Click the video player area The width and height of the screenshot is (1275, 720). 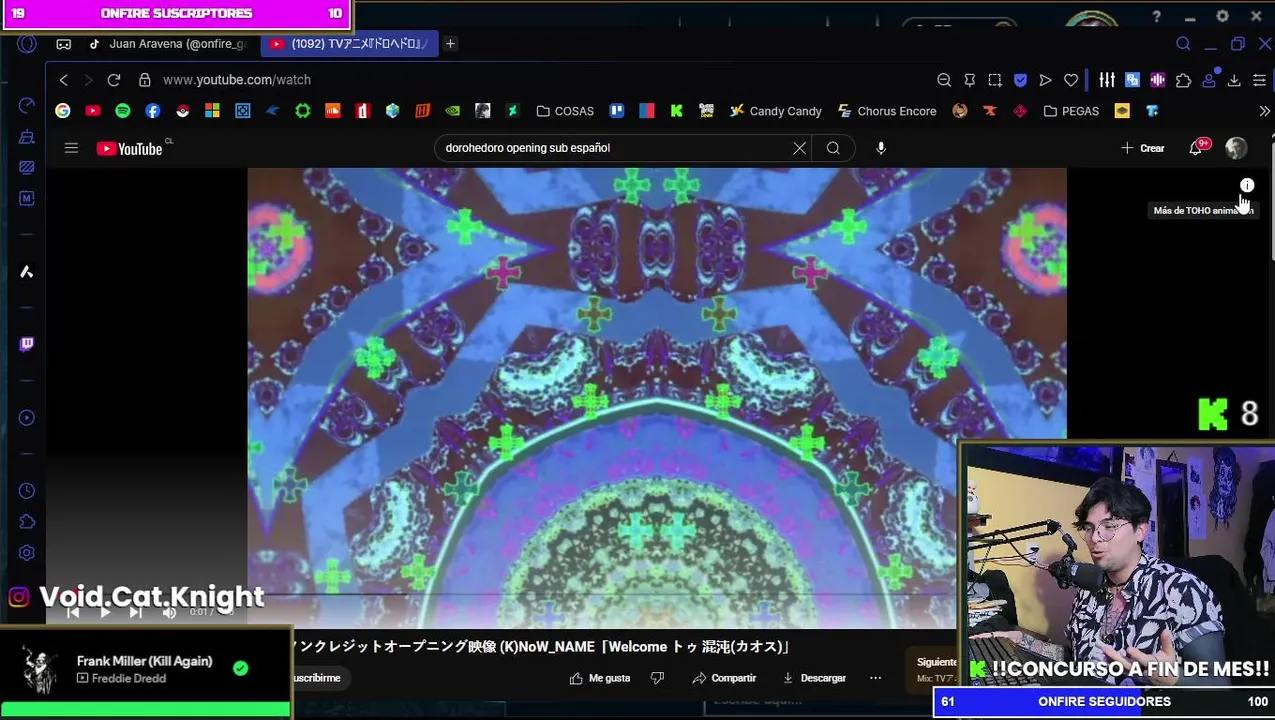pos(657,398)
